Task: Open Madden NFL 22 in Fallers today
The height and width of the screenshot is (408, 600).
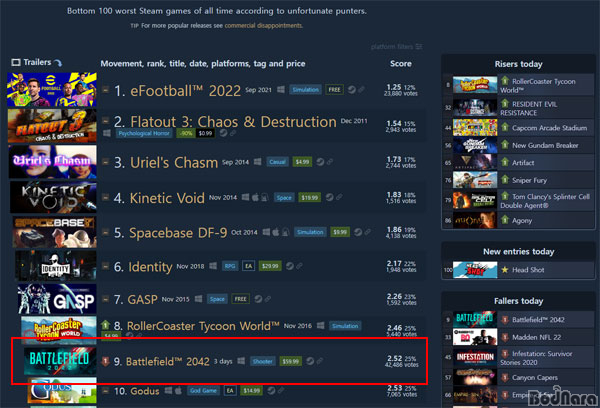Action: click(536, 337)
